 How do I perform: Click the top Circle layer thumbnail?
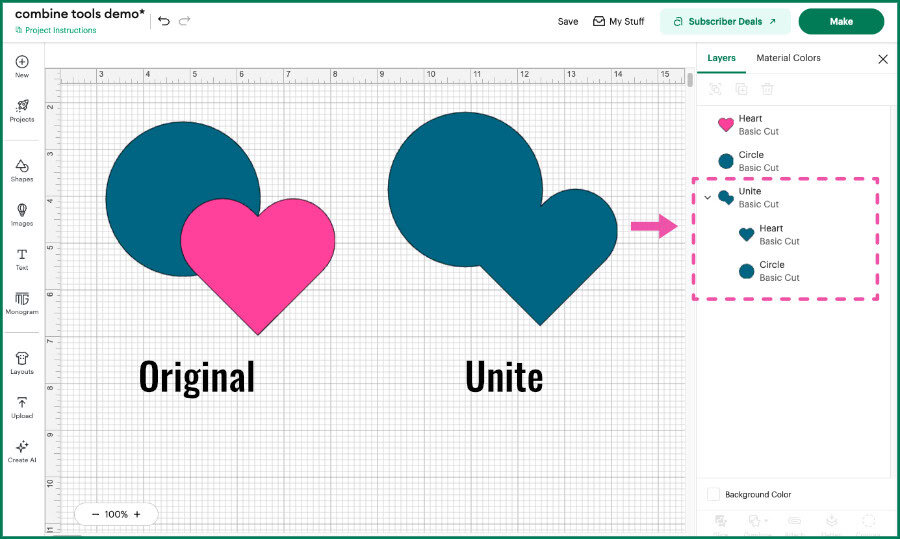(726, 161)
